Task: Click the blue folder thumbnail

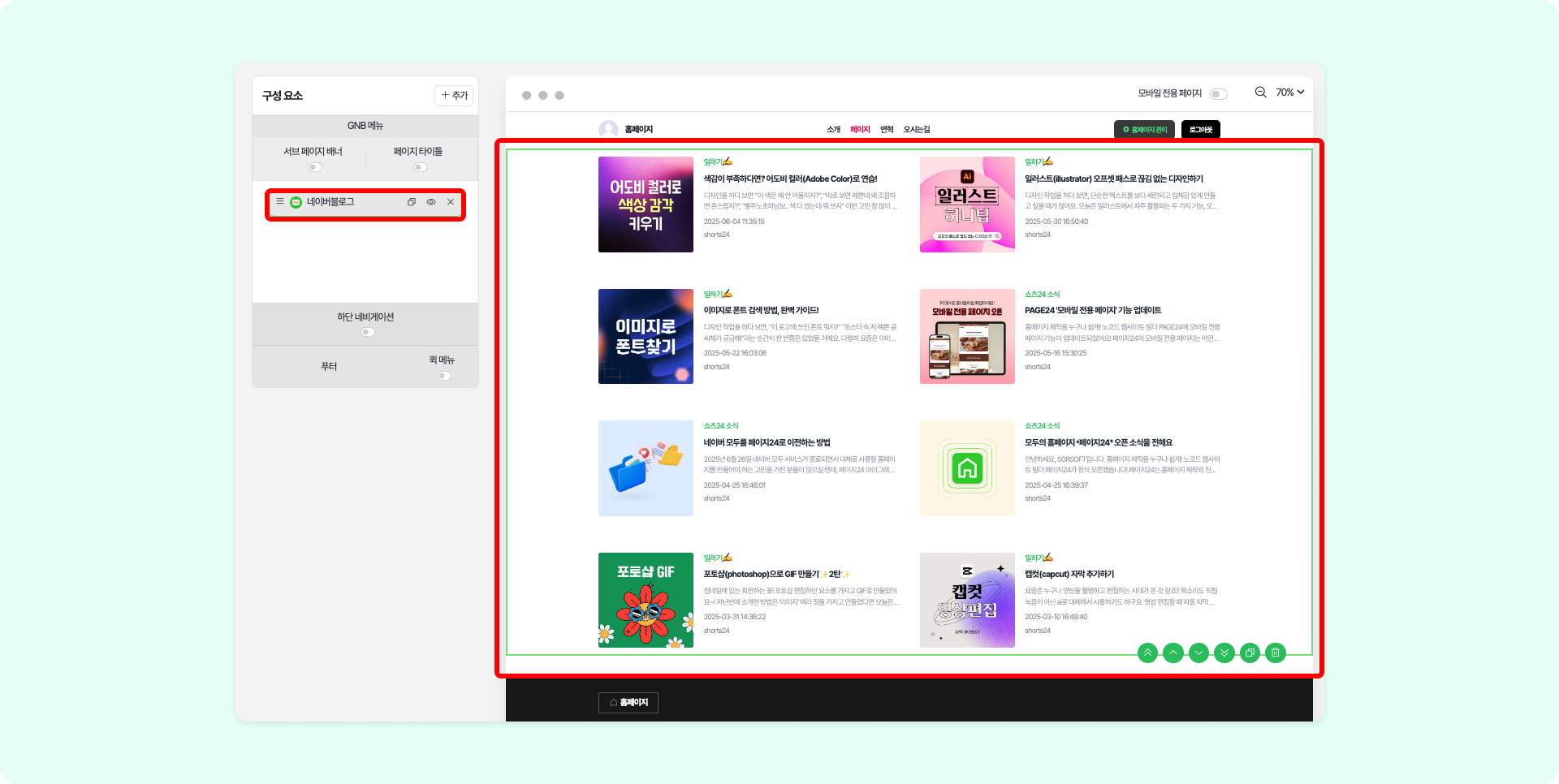Action: point(646,468)
